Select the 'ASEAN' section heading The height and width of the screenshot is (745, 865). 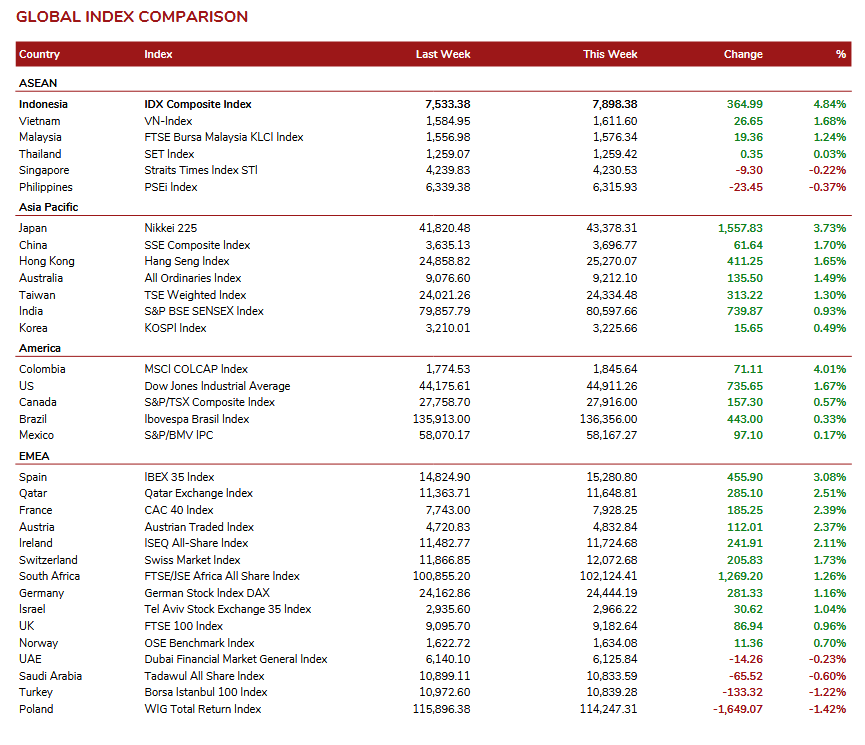(38, 83)
